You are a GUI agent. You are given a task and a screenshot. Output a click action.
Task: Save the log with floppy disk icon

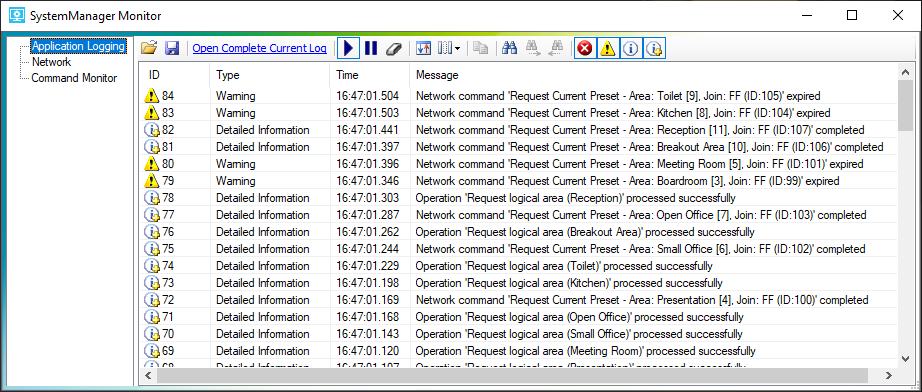click(x=172, y=48)
